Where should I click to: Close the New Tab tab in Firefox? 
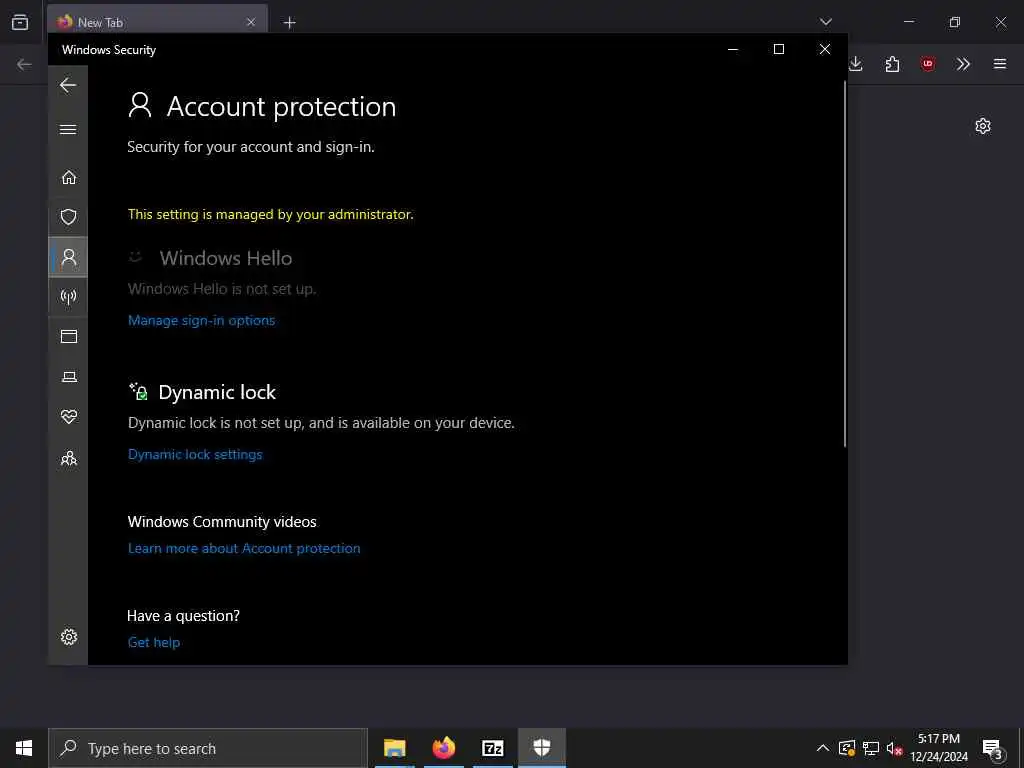[251, 22]
